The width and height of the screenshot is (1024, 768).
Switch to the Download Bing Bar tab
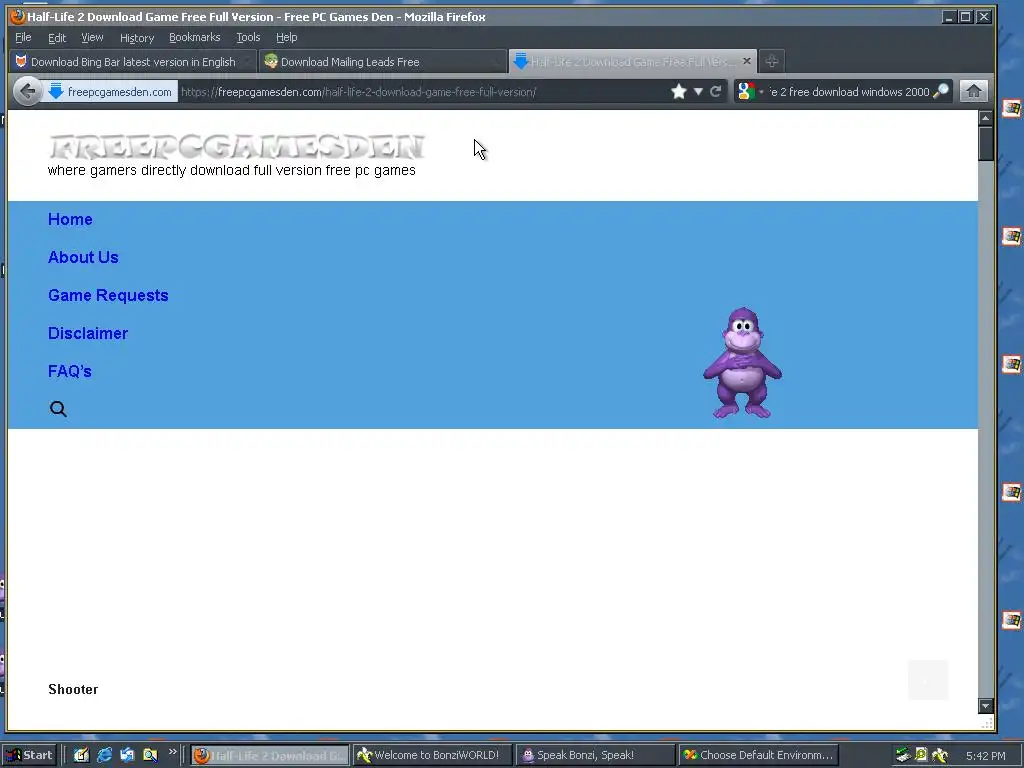pyautogui.click(x=133, y=61)
